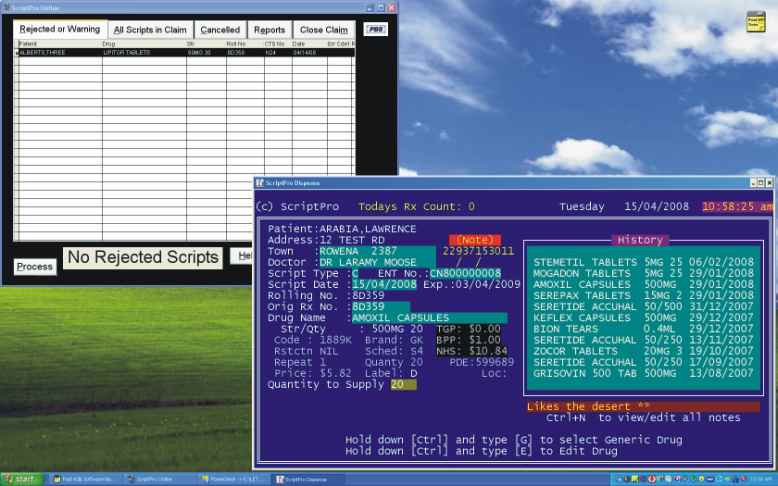Select BION TEARS in History
The width and height of the screenshot is (778, 486).
click(x=644, y=329)
